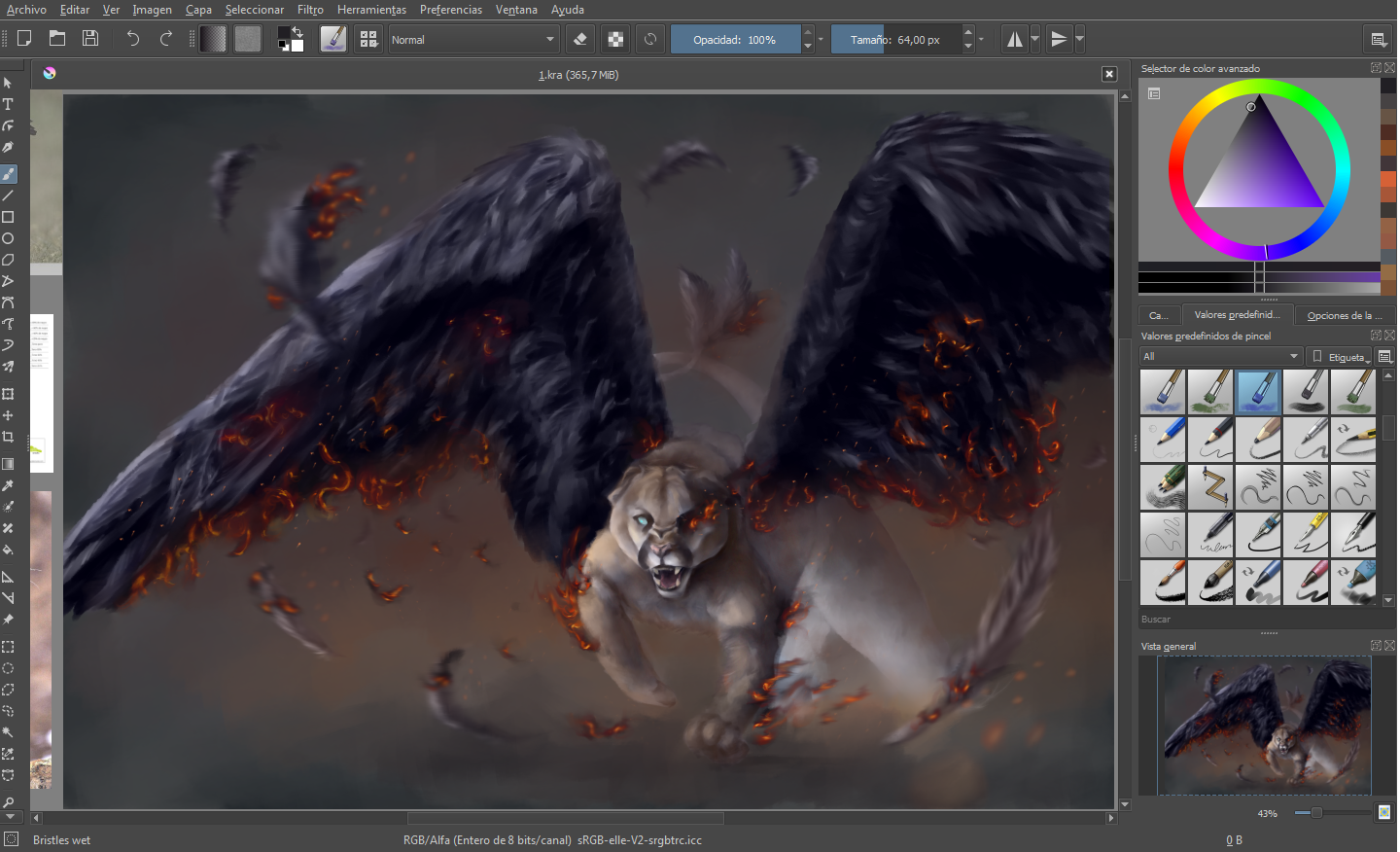Toggle horizontal mirror mode

[x=1015, y=39]
